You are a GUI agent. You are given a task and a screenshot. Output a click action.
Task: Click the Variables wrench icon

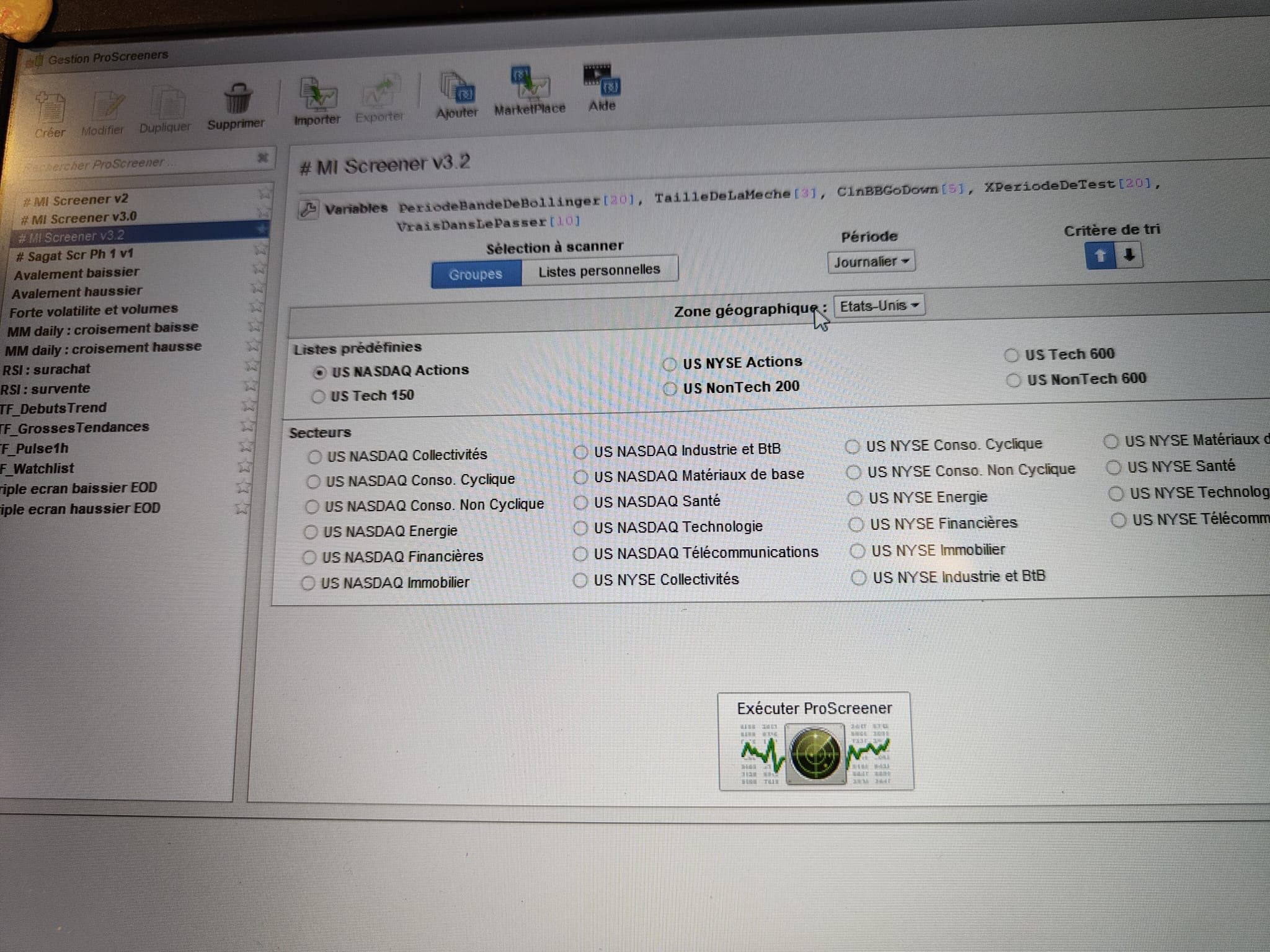pos(308,209)
